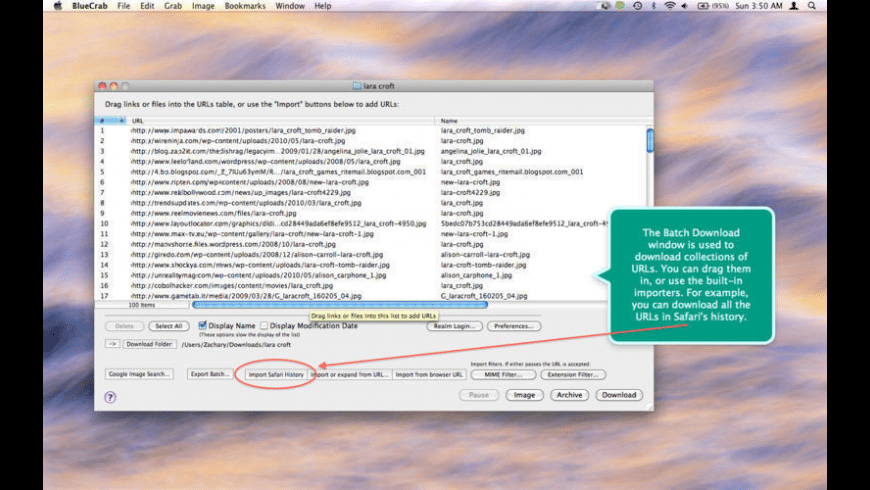Select row 2 wireninja.com URL
The image size is (870, 490).
(238, 141)
